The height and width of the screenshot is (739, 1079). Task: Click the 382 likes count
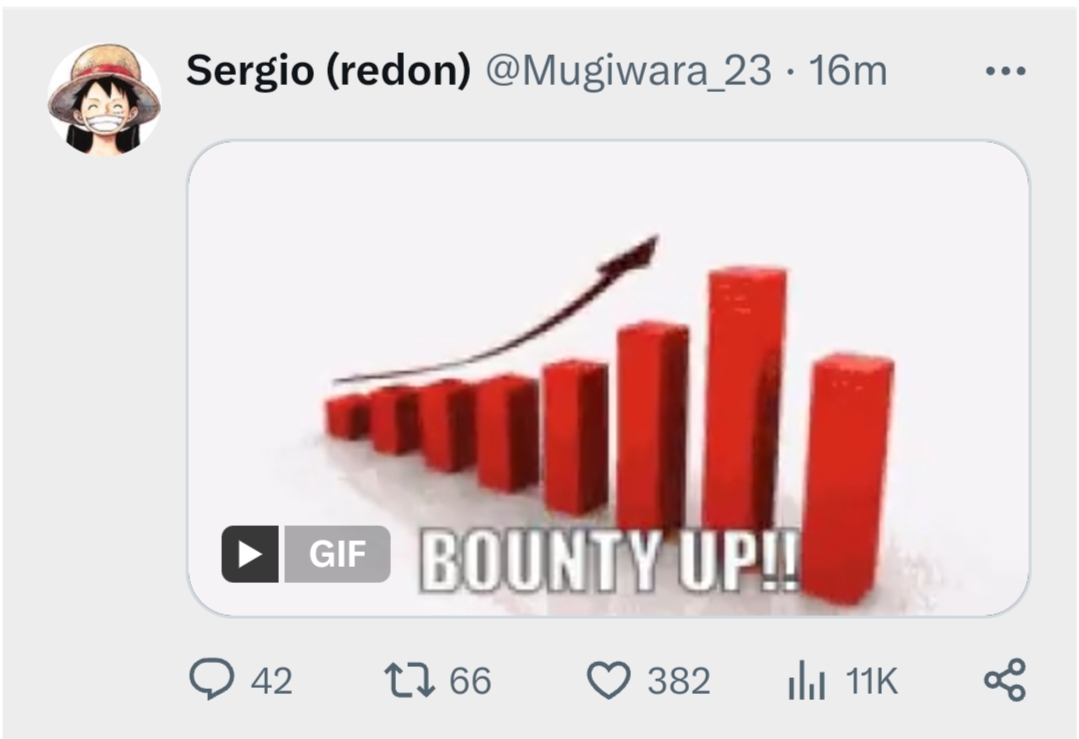coord(679,681)
